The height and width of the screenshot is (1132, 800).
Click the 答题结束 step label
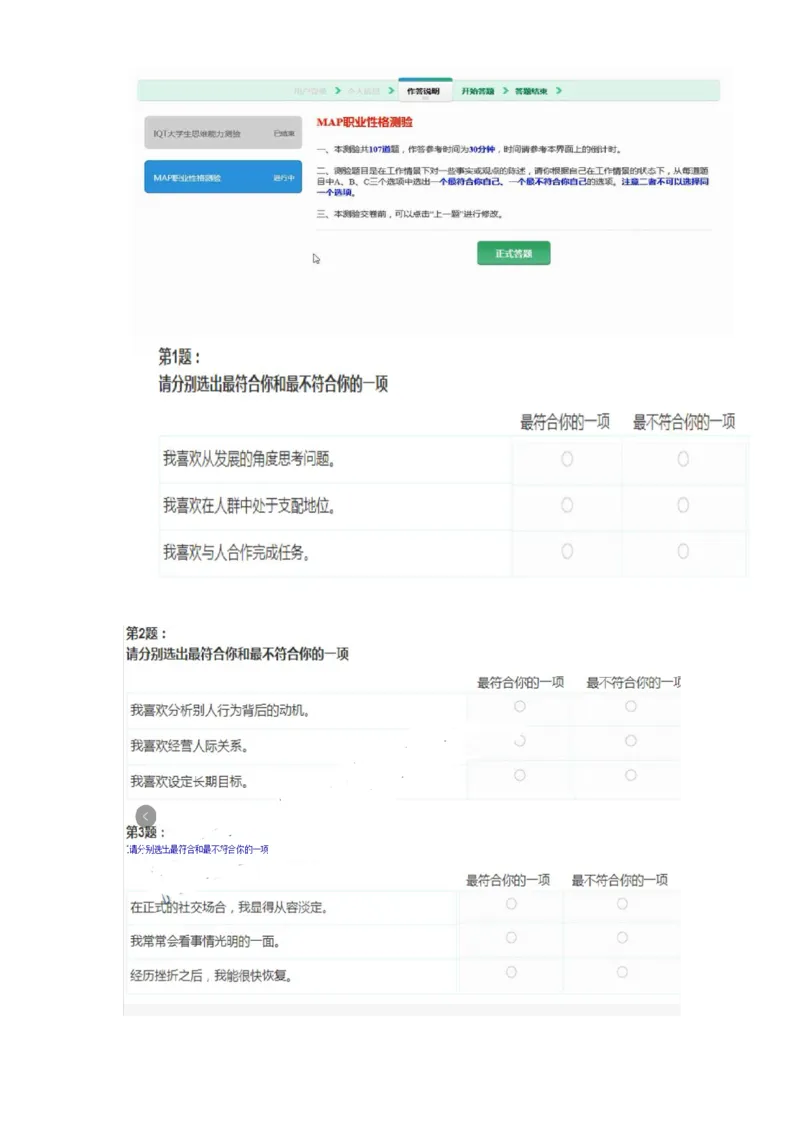tap(531, 89)
